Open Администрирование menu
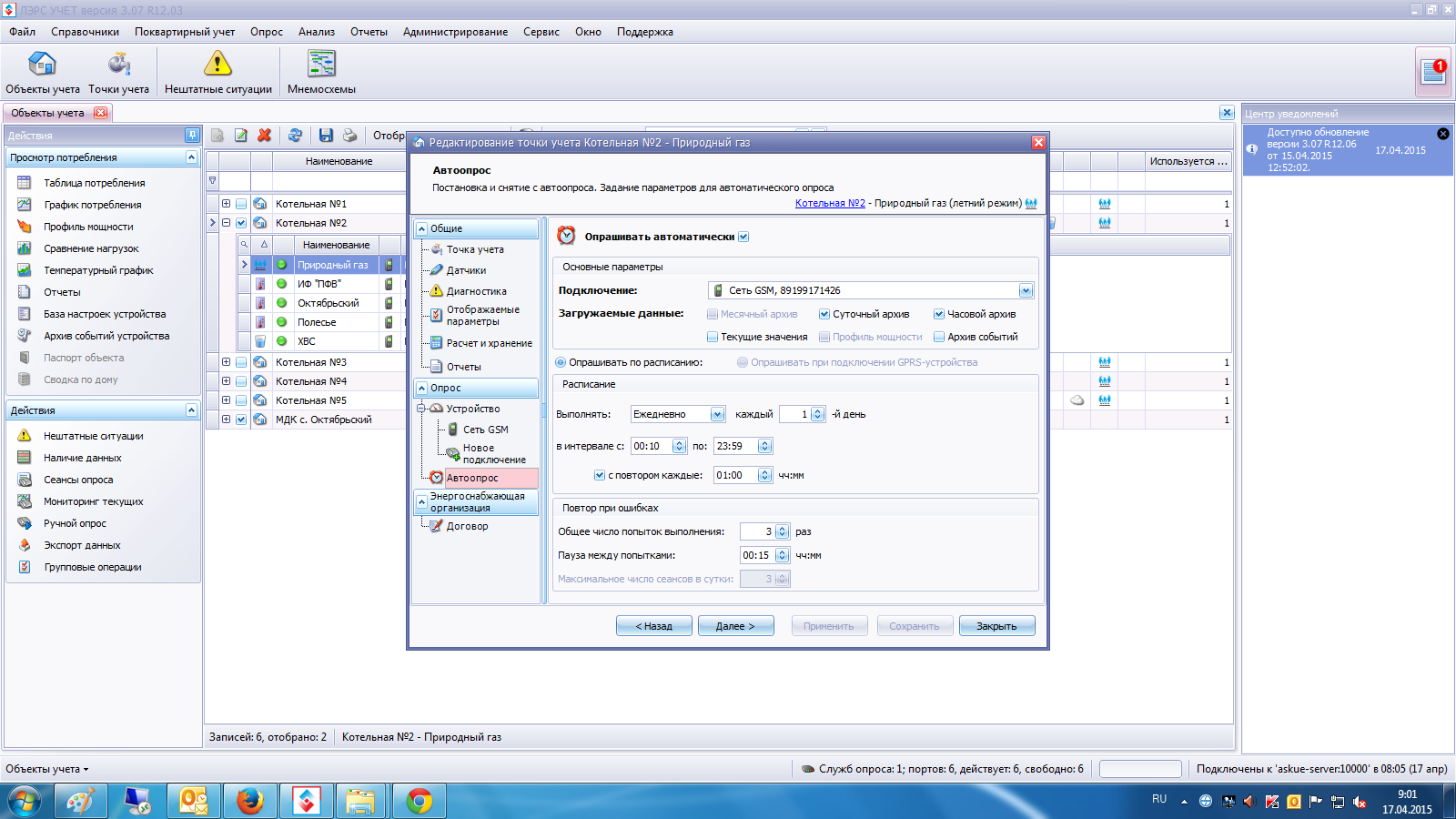Screen dimensions: 1456x819 (x=455, y=32)
